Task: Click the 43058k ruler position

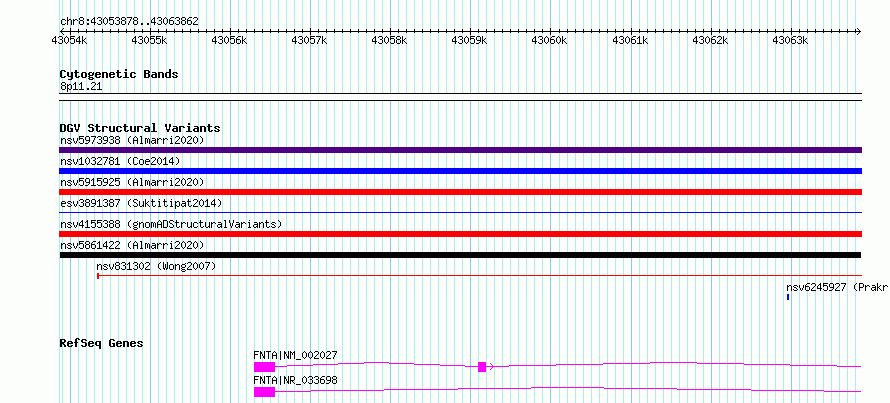Action: [x=389, y=41]
